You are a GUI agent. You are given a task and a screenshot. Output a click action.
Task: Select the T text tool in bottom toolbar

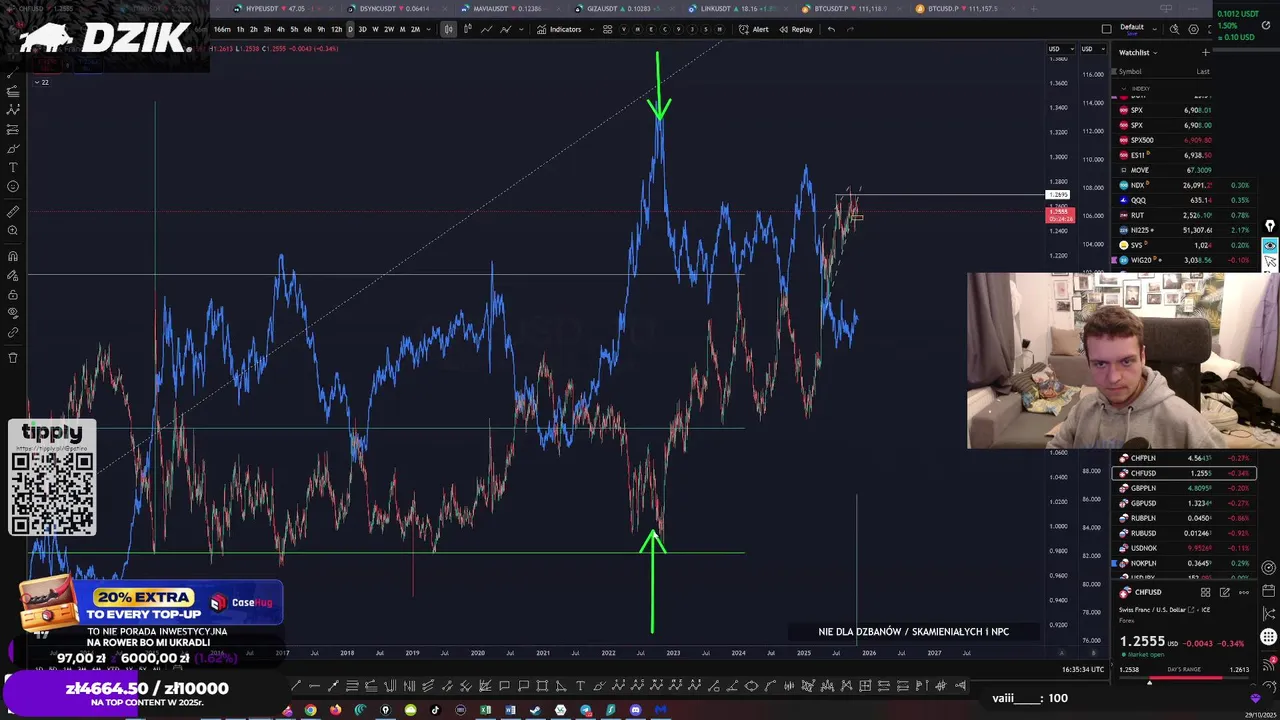tap(580, 686)
